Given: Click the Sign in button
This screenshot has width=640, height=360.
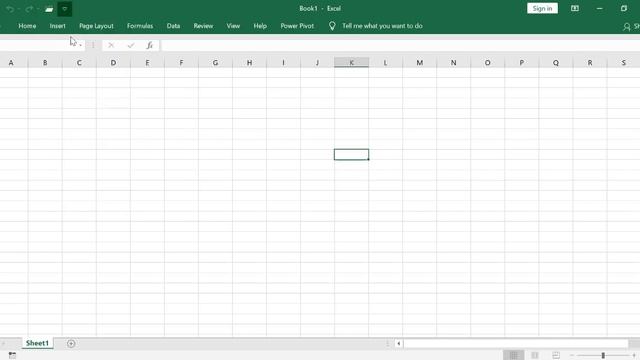Looking at the screenshot, I should (x=542, y=9).
